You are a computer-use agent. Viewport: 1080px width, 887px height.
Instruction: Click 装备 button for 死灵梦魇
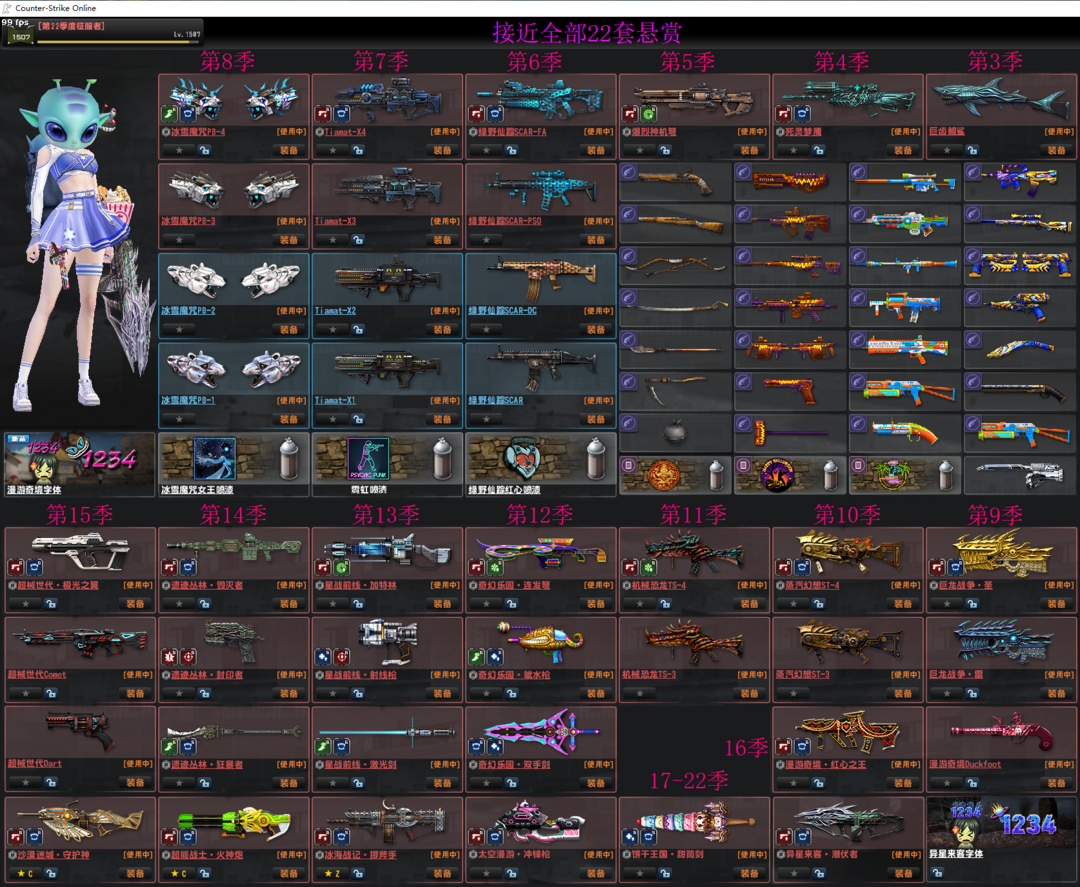[x=903, y=149]
